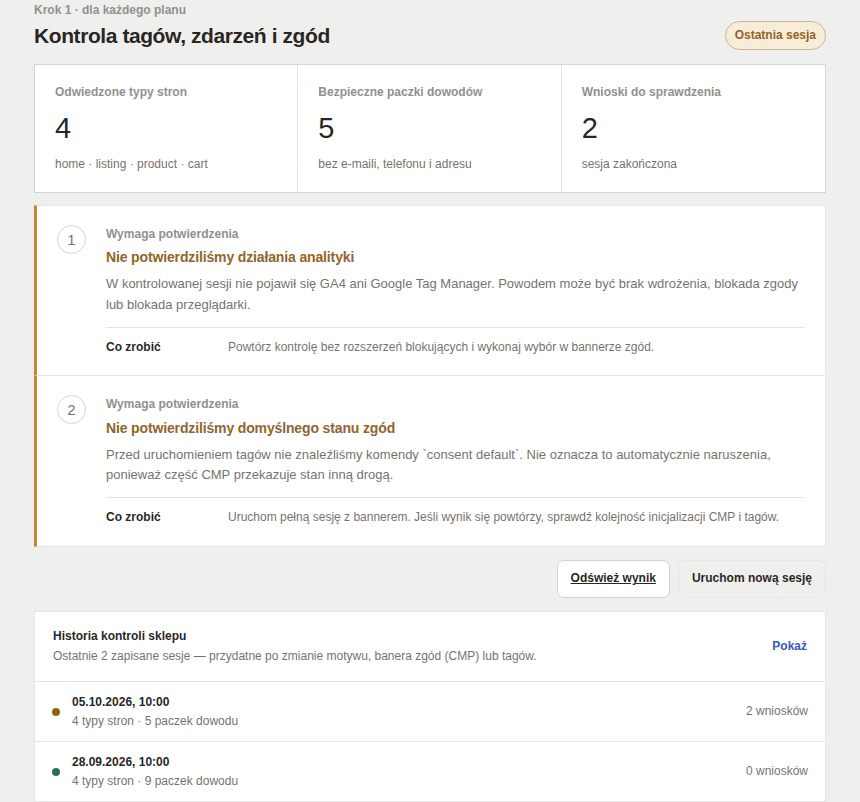This screenshot has width=860, height=802.
Task: Select the Wnioski do sprawdzenia card
Action: tap(693, 128)
